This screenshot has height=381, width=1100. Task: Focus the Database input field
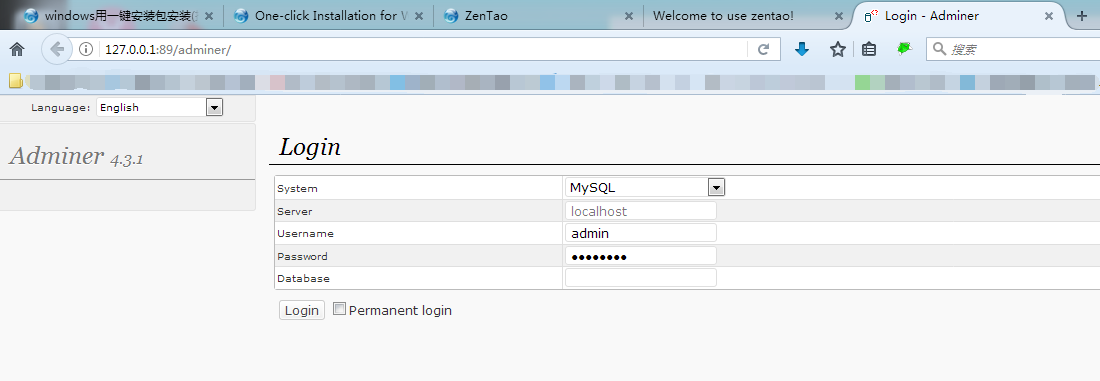tap(640, 278)
